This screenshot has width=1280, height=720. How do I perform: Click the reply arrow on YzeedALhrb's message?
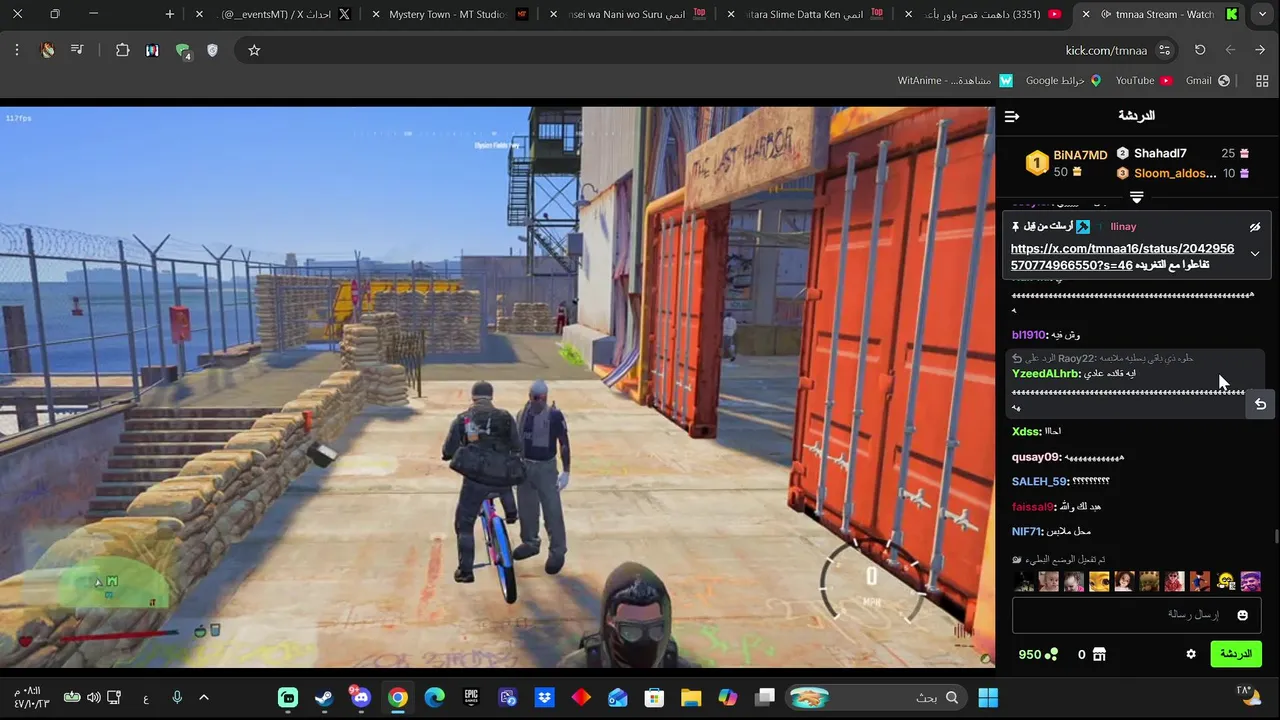pos(1260,405)
